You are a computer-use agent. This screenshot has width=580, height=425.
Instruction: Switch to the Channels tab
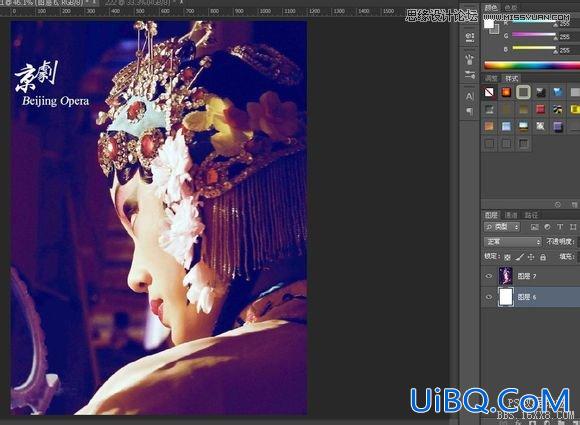point(511,215)
